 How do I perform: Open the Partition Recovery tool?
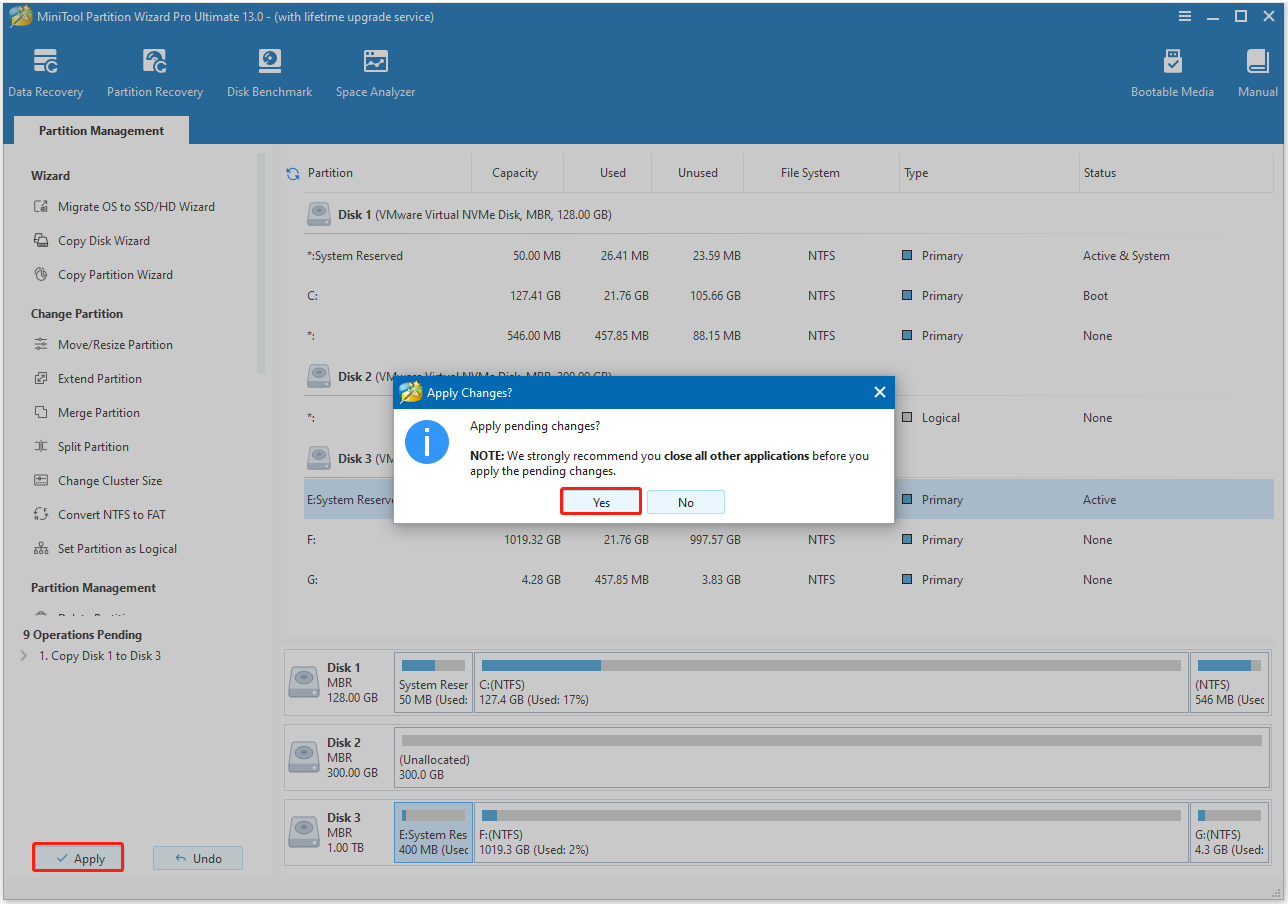coord(154,70)
